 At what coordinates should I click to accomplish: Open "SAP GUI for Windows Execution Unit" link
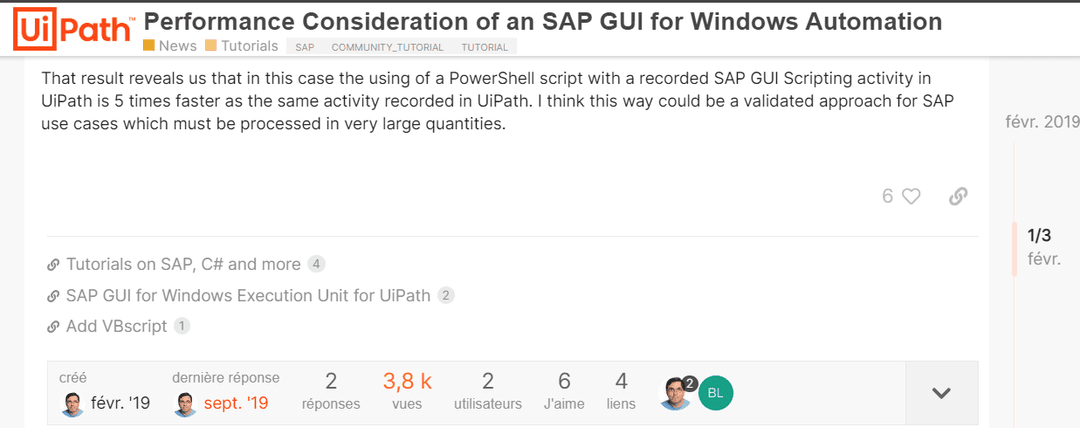248,295
